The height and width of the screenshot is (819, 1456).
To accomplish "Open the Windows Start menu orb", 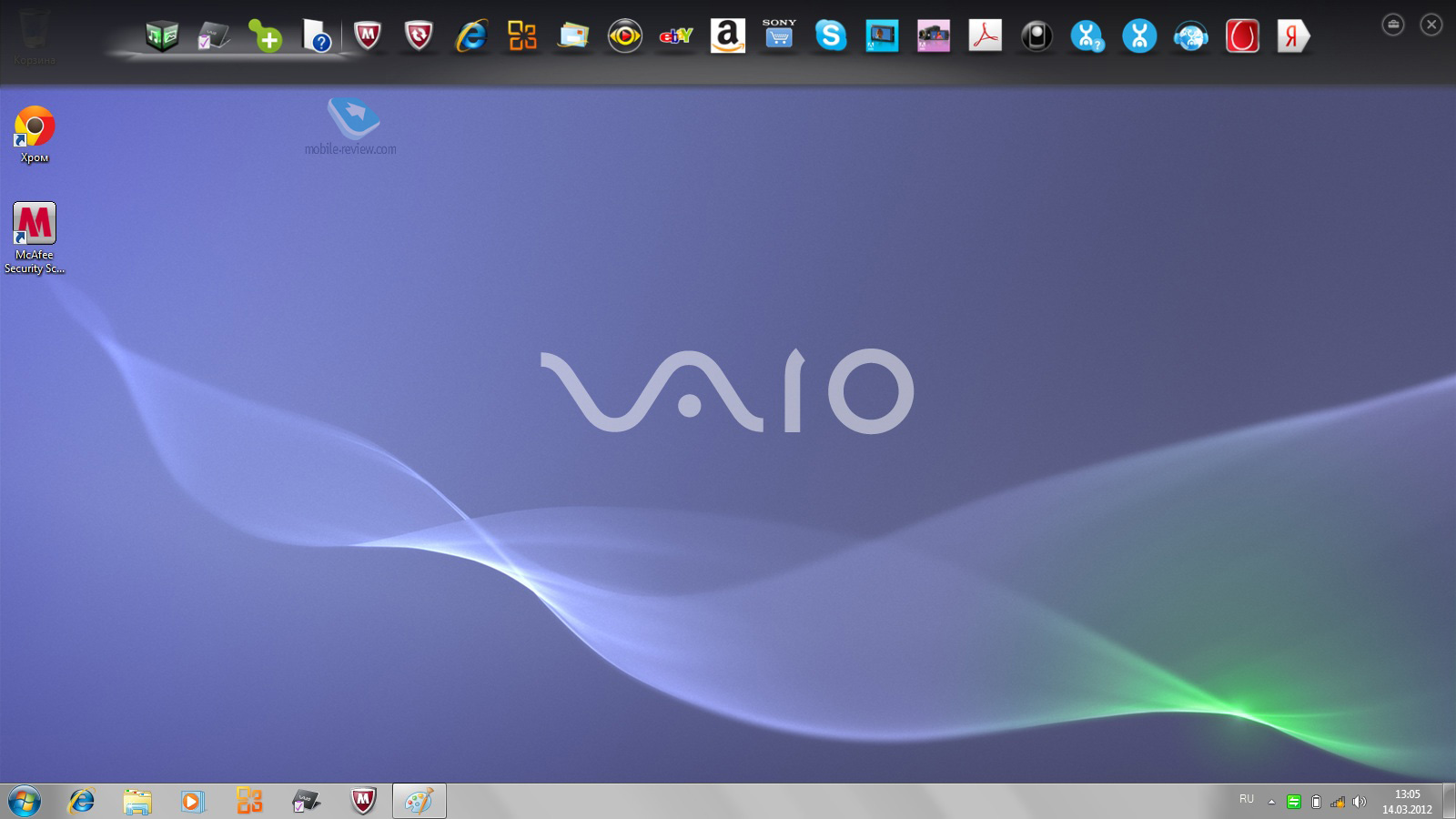I will [25, 801].
